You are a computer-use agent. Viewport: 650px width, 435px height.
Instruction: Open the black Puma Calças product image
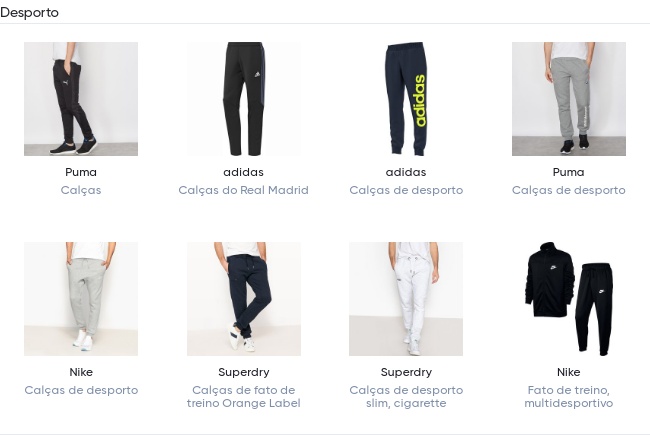(81, 99)
